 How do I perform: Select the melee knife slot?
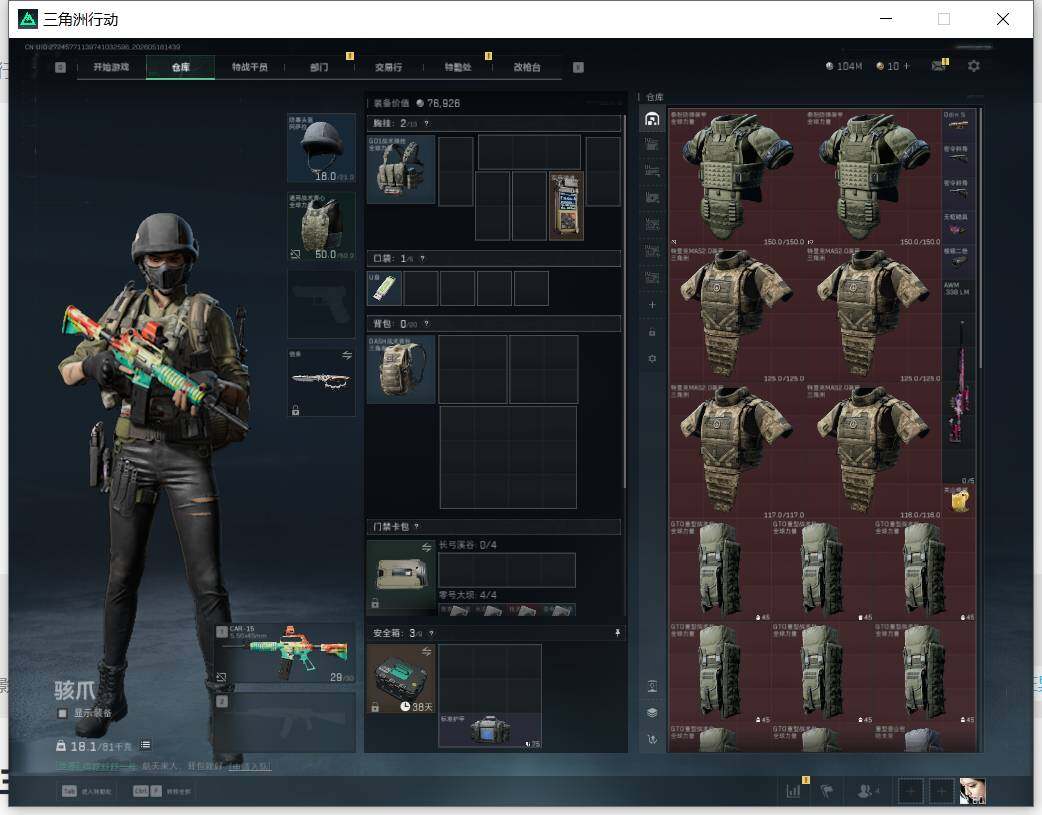321,382
